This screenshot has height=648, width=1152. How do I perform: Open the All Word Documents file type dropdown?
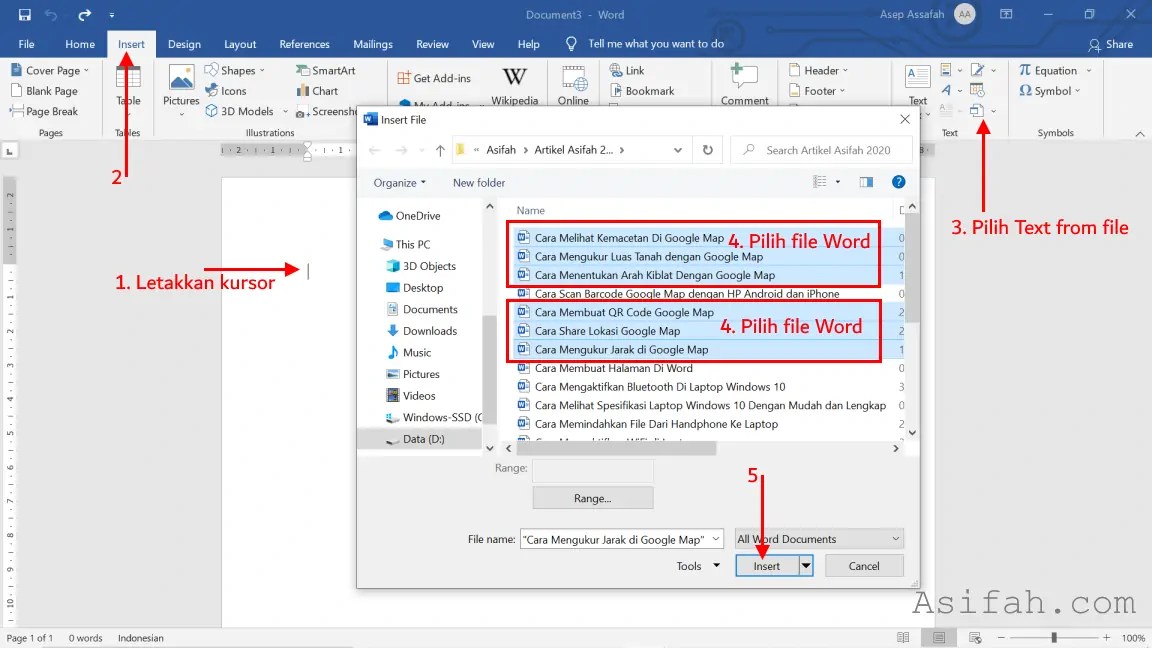(x=818, y=539)
